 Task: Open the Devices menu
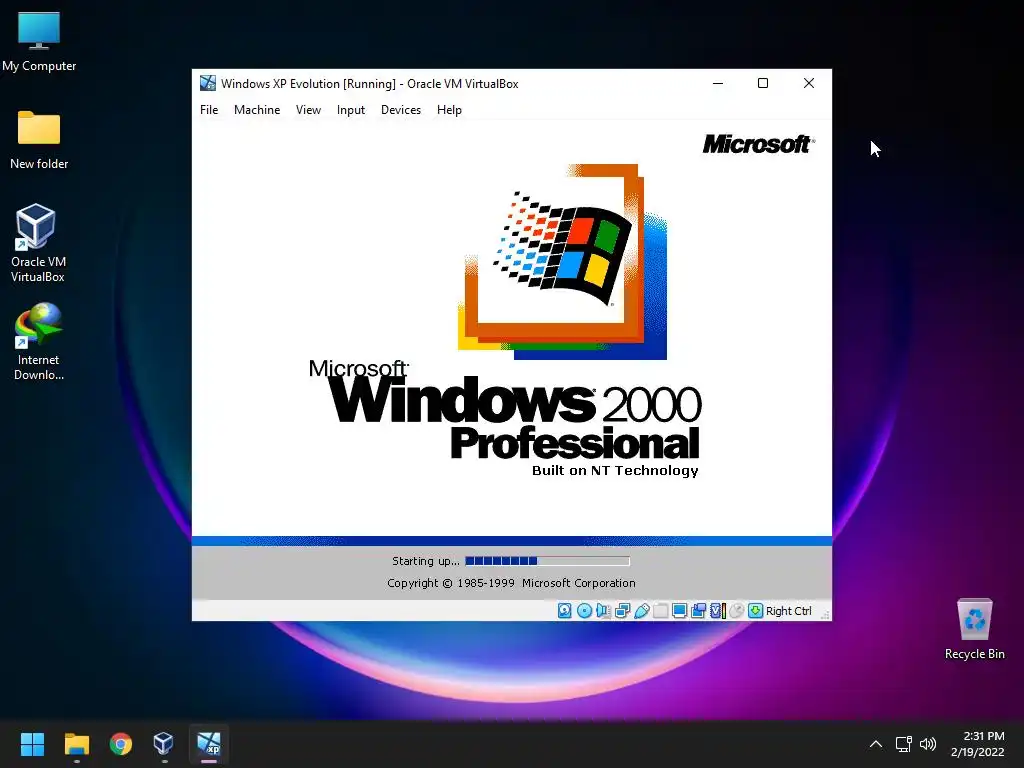tap(401, 110)
